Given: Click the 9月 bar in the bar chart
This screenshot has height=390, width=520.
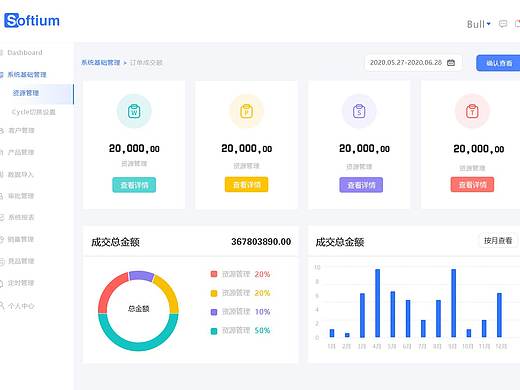Looking at the screenshot, I should (x=453, y=303).
